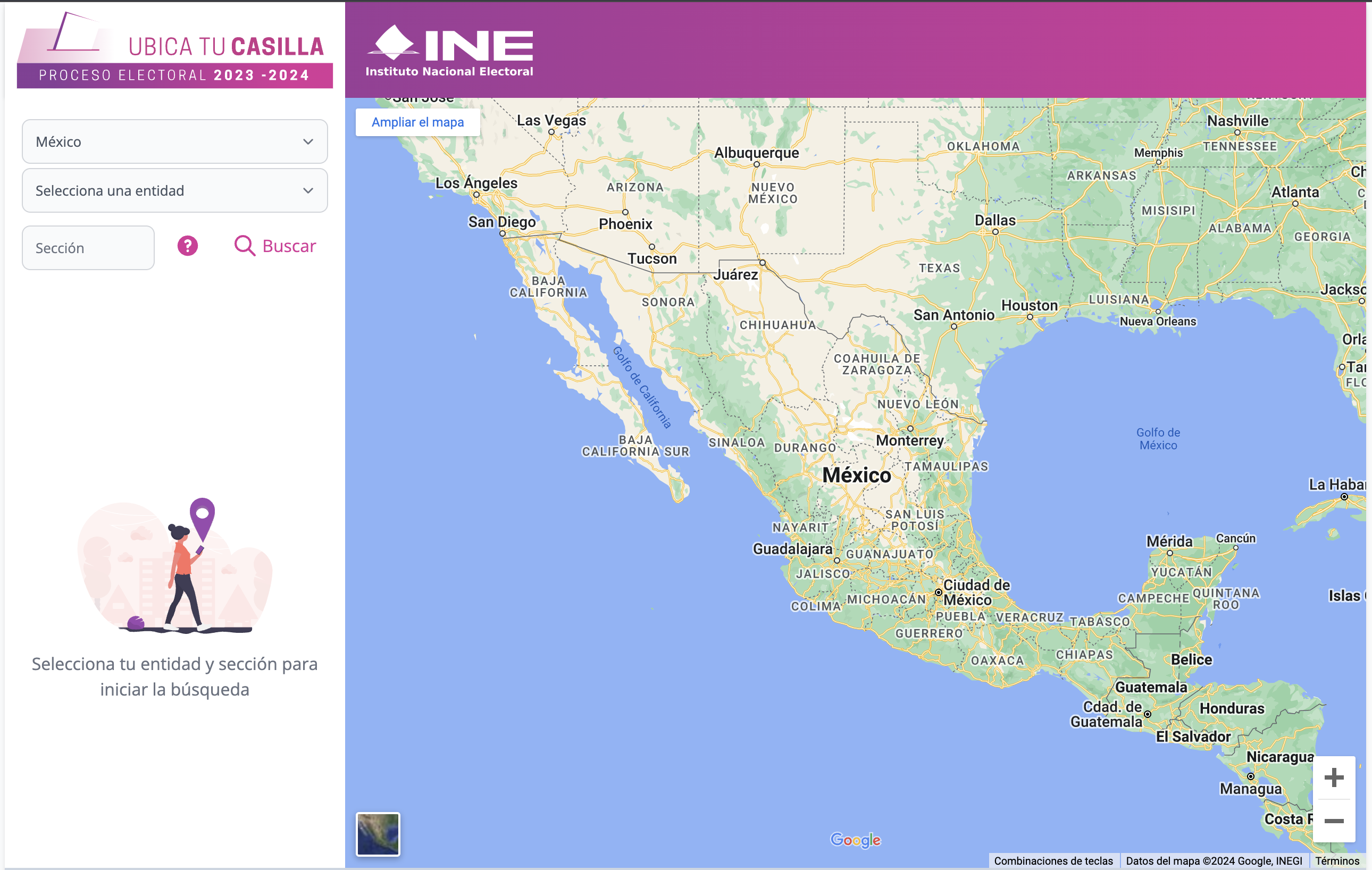Click the Google logo on map

[x=855, y=840]
